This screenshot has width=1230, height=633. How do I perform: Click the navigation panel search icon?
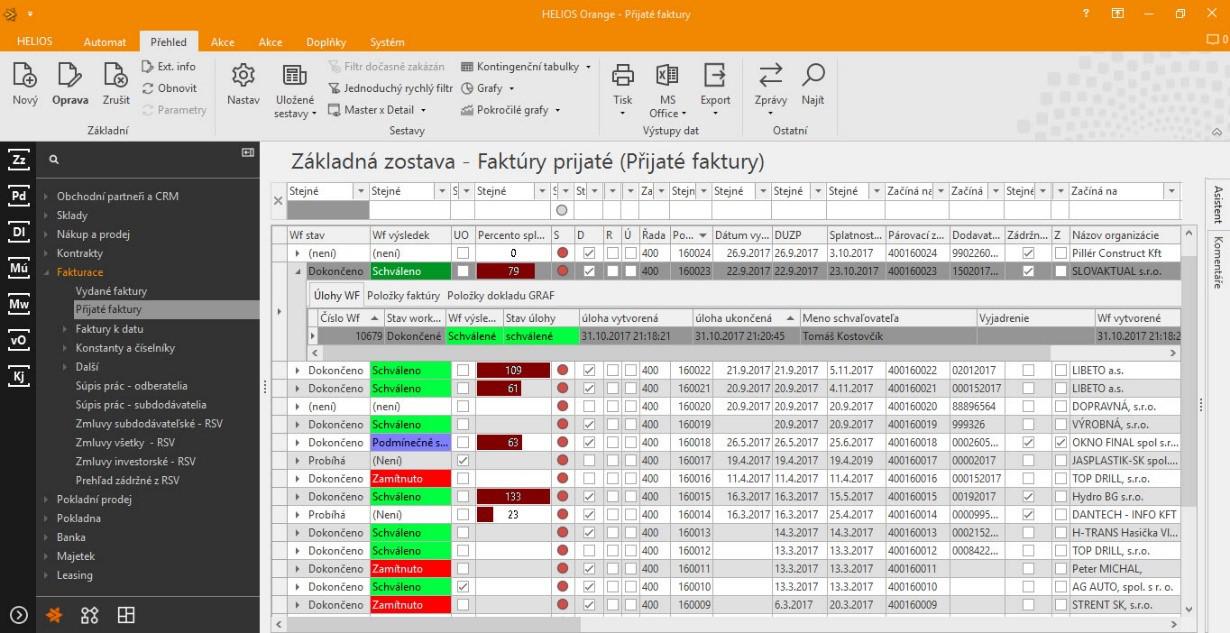pos(54,159)
